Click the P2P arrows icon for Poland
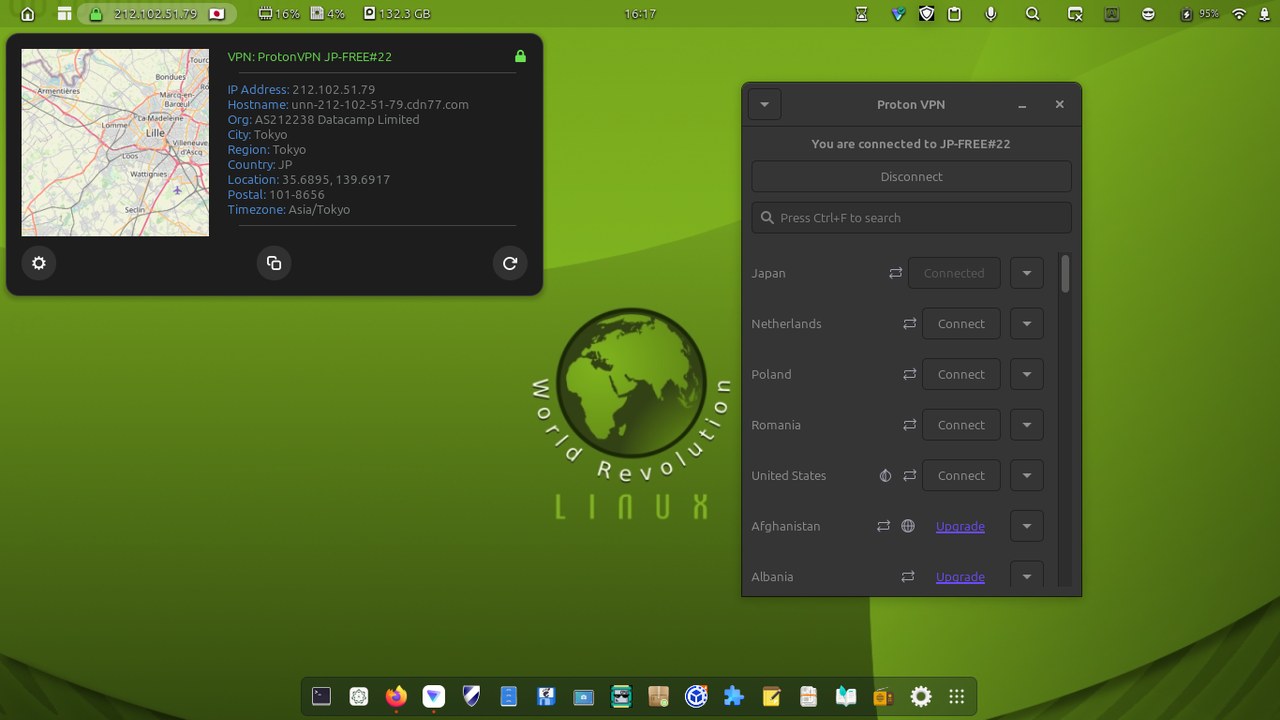Viewport: 1280px width, 720px height. coord(910,374)
